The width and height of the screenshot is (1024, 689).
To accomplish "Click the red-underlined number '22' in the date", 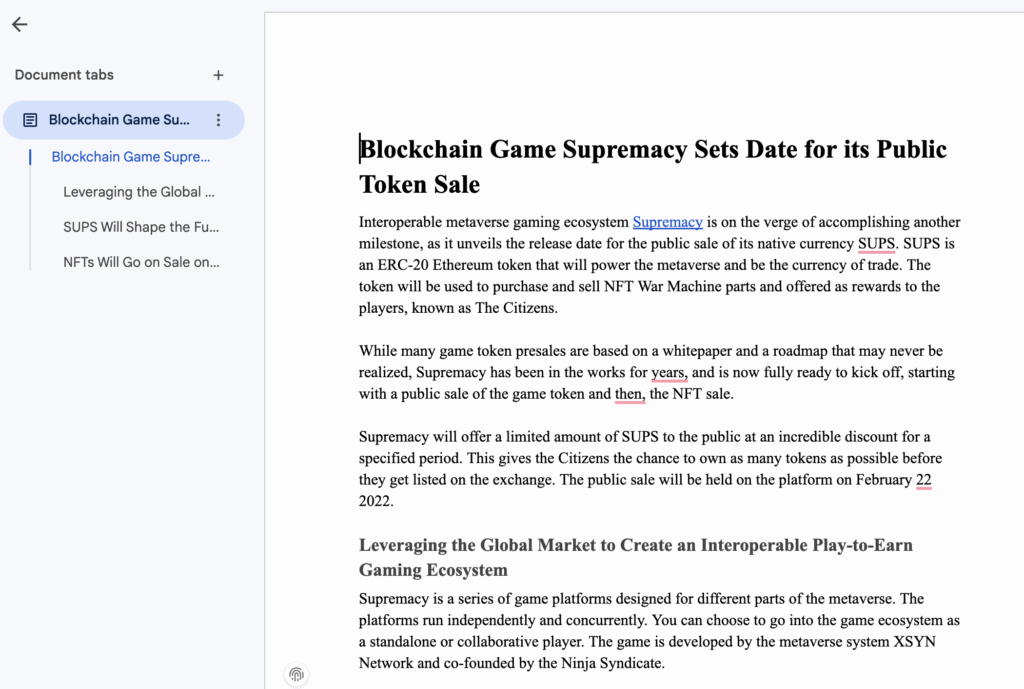I will [x=923, y=480].
